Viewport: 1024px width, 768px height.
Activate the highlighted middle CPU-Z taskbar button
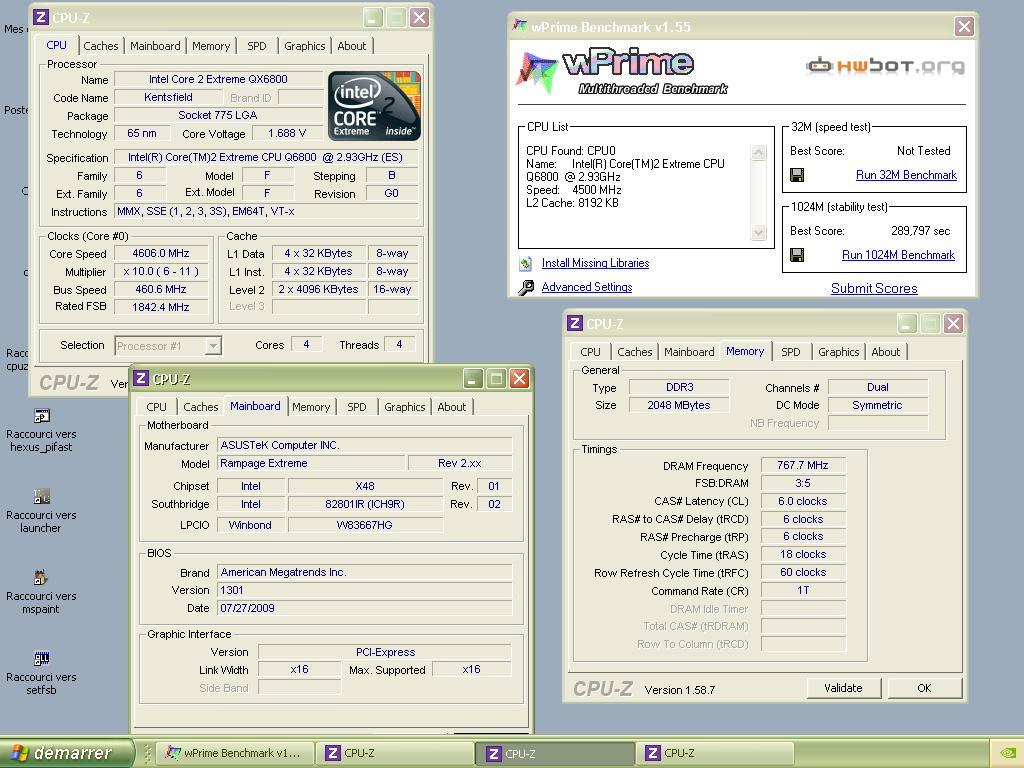pos(554,754)
